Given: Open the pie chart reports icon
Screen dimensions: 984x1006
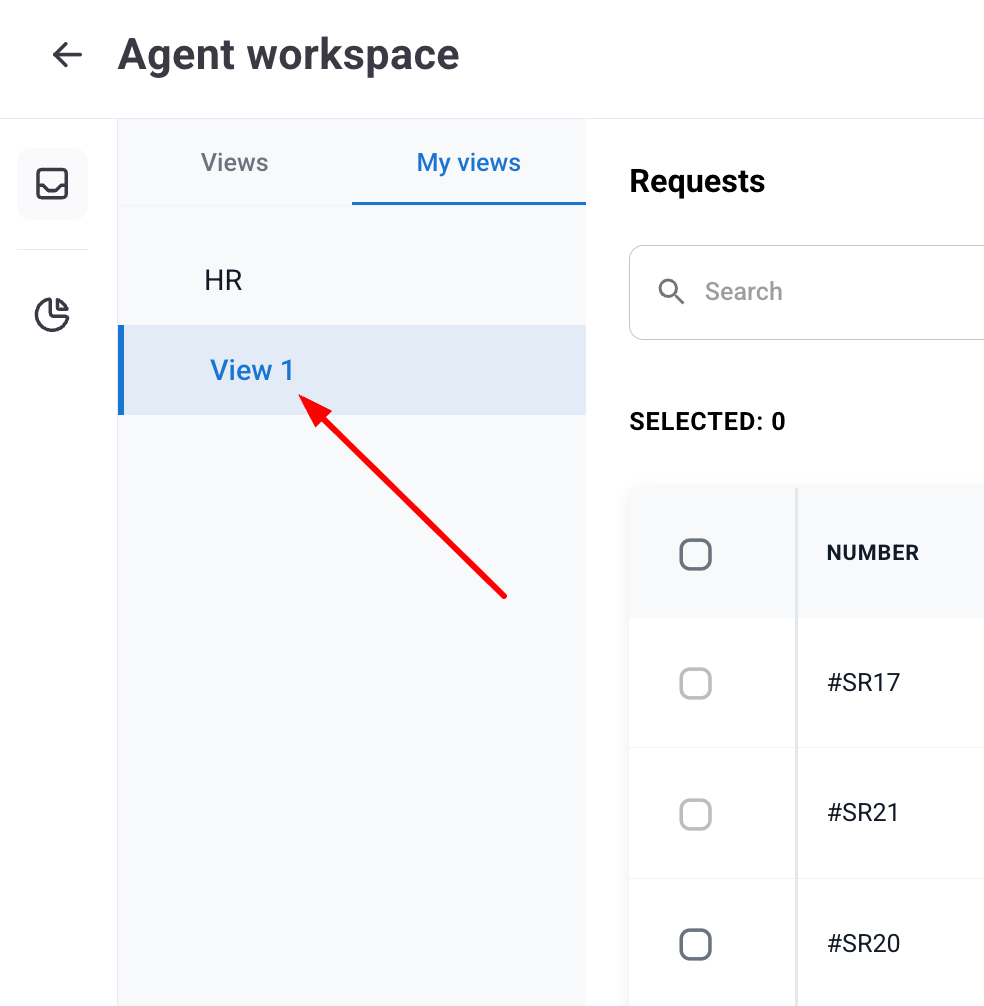Looking at the screenshot, I should coord(52,314).
